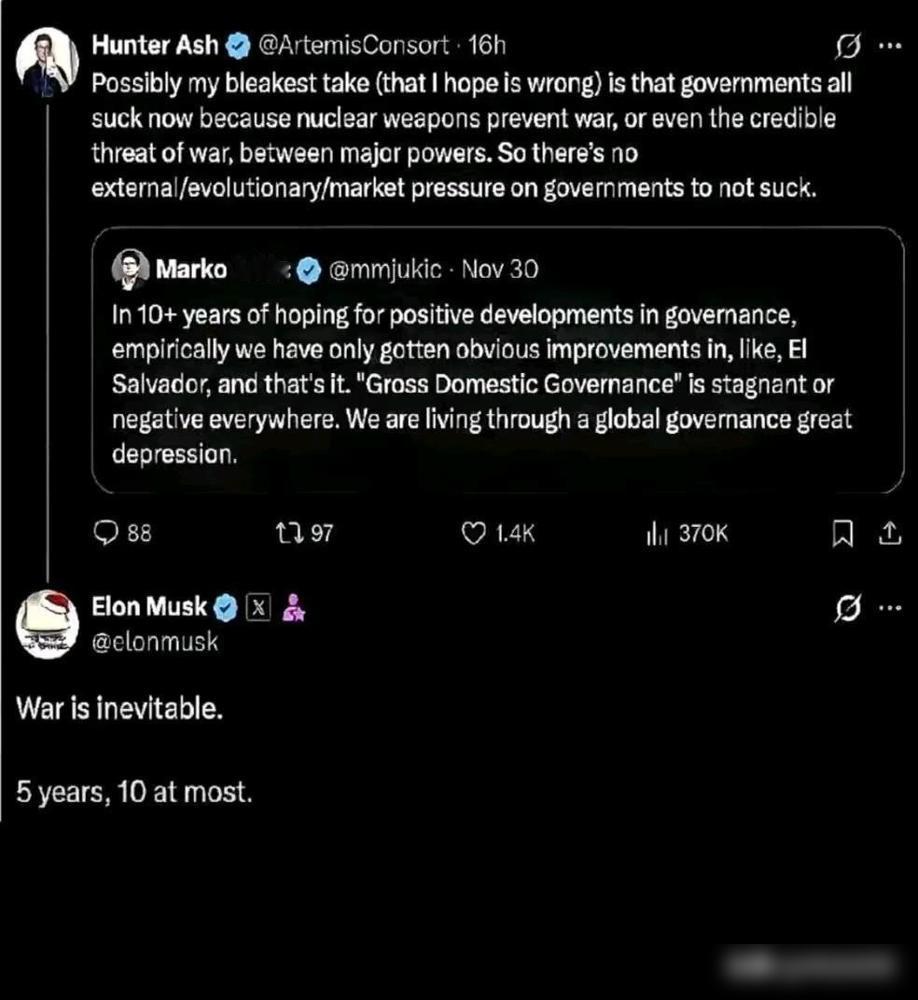Bookmark the Hunter Ash post
This screenshot has height=1000, width=918.
click(843, 535)
